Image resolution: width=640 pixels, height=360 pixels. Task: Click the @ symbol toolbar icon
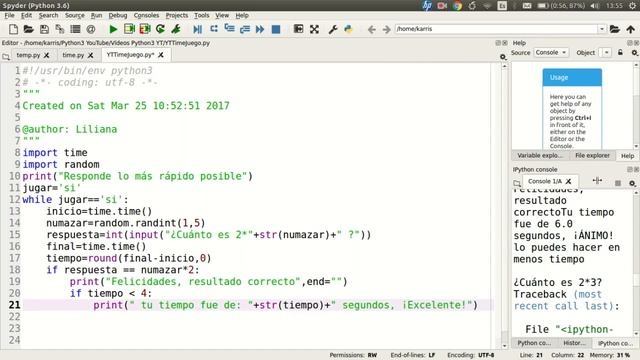point(91,29)
